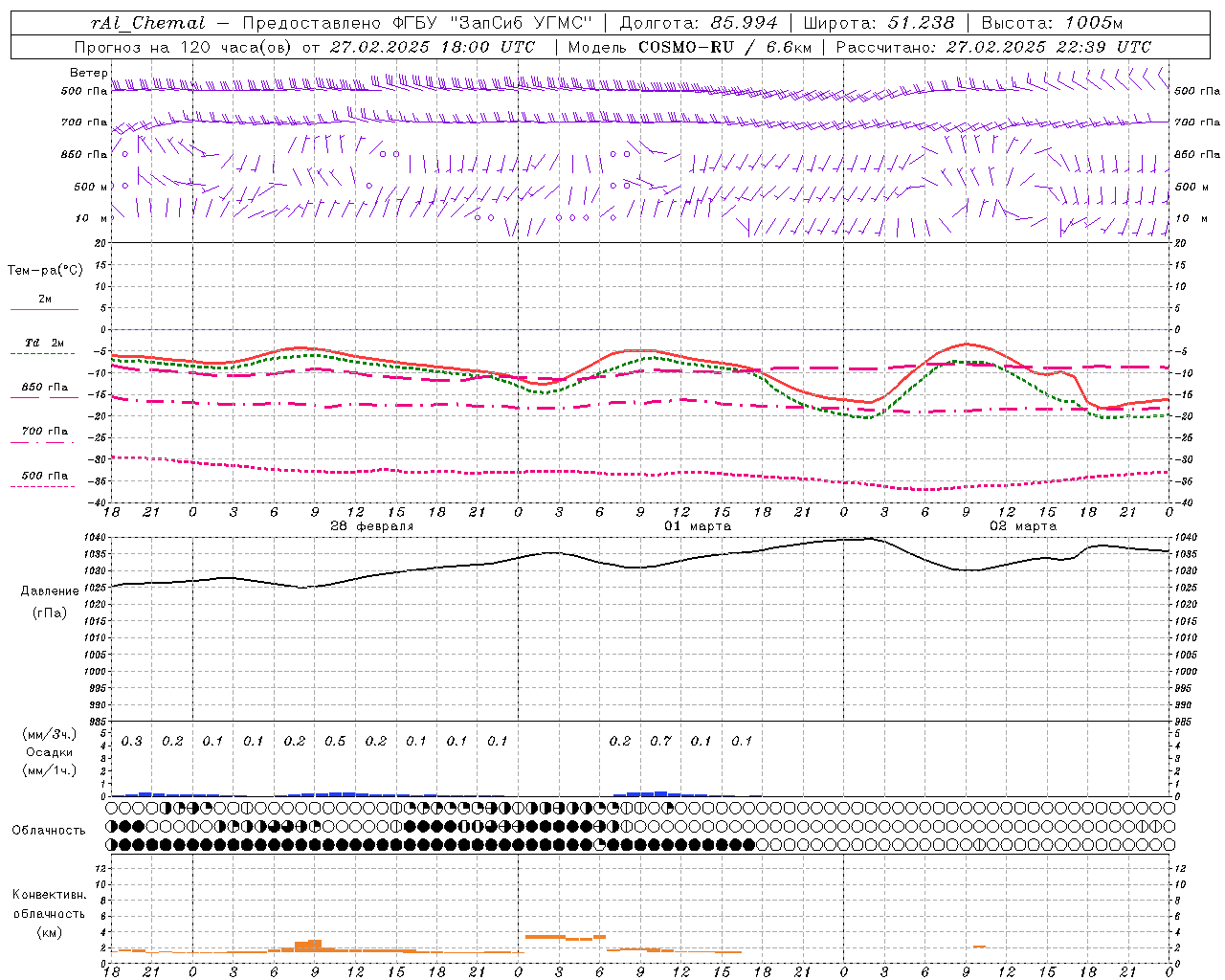The image size is (1225, 980).
Task: Click the 0.5 precipitation value
Action: tap(335, 742)
